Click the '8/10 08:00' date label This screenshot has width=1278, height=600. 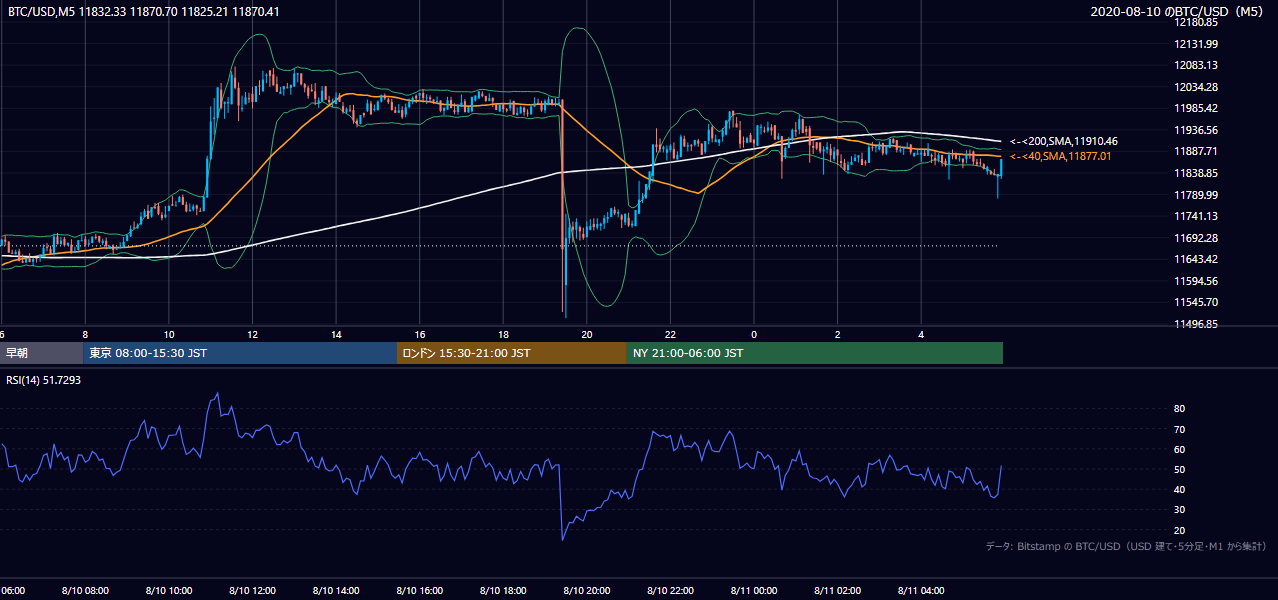click(x=85, y=590)
